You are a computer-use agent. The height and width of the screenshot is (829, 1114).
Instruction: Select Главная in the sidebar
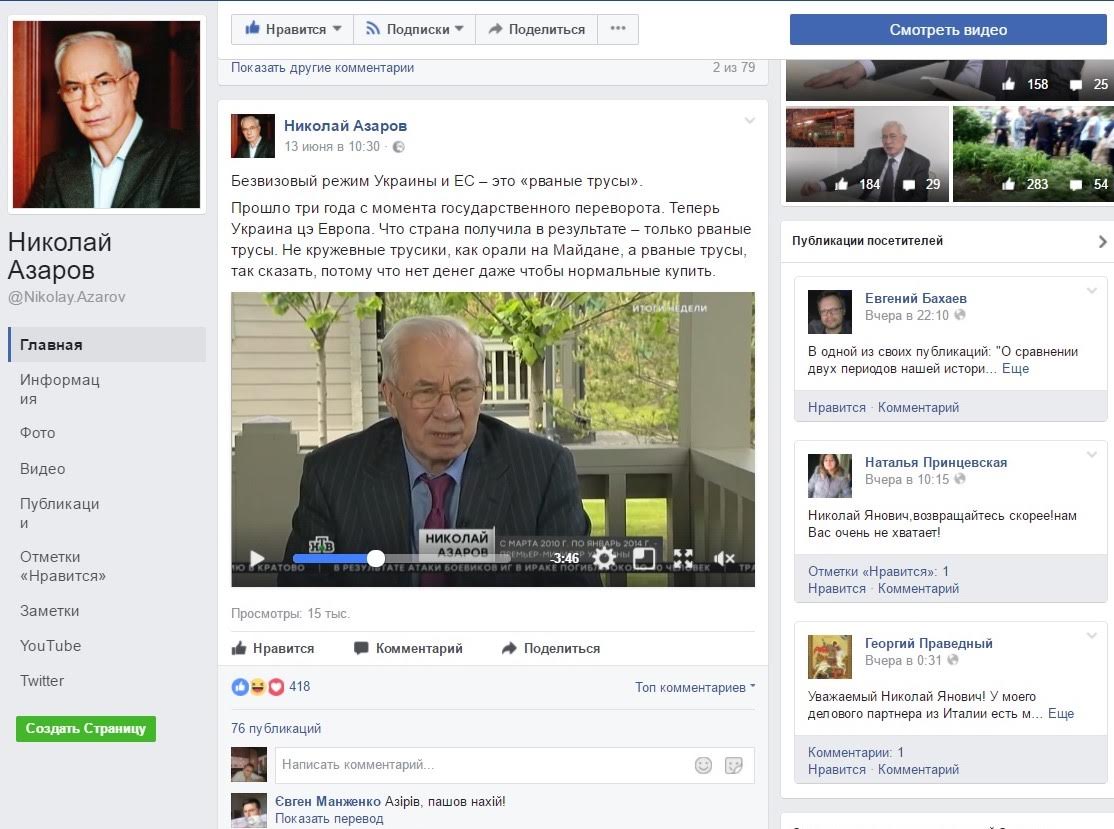[x=107, y=345]
